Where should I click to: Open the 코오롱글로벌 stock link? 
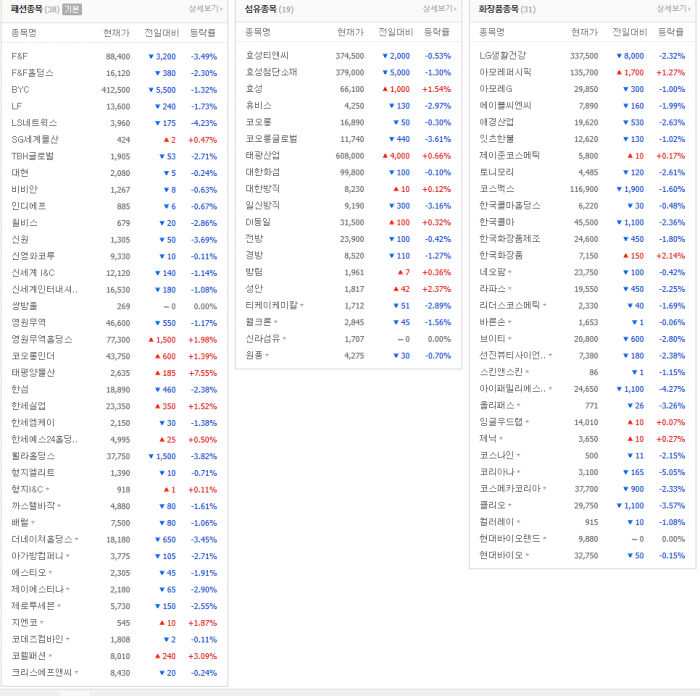point(271,139)
